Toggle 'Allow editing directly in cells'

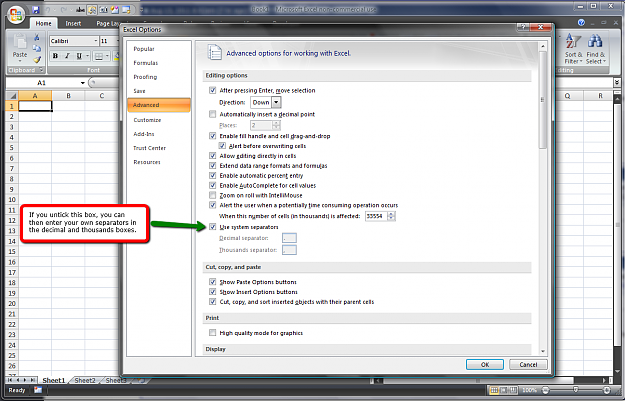212,156
